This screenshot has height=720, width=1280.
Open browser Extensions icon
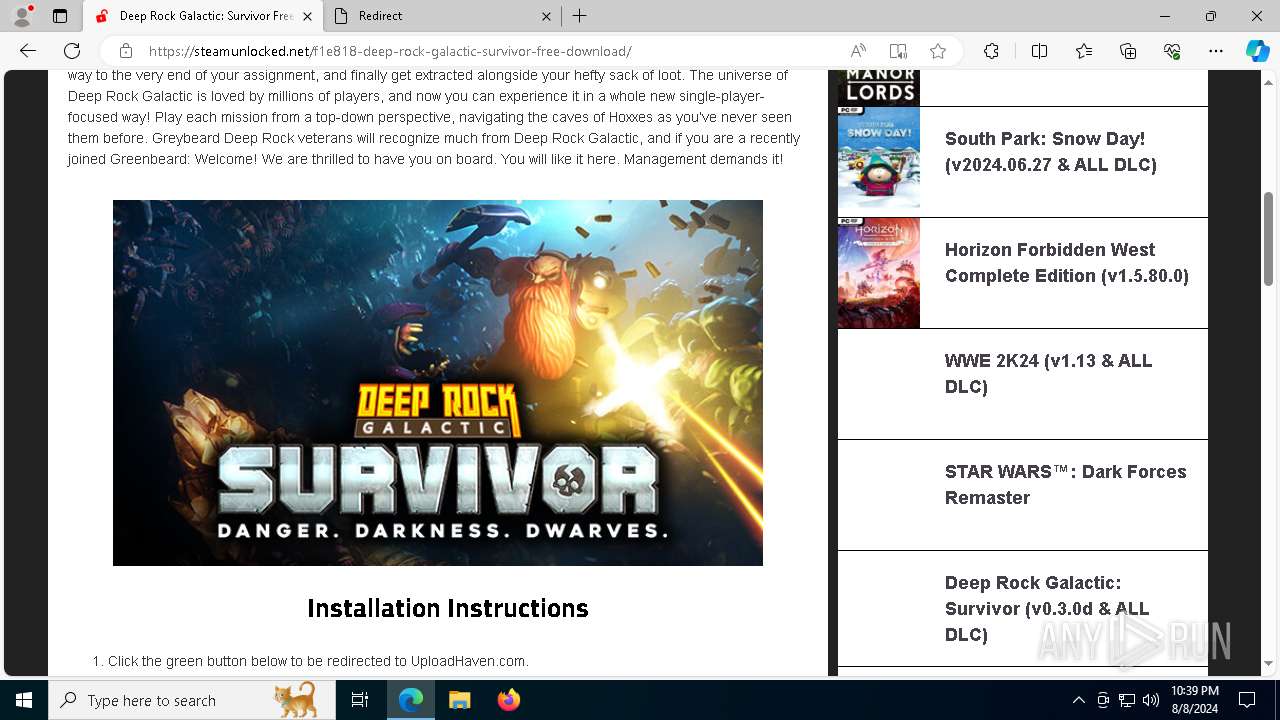[991, 51]
